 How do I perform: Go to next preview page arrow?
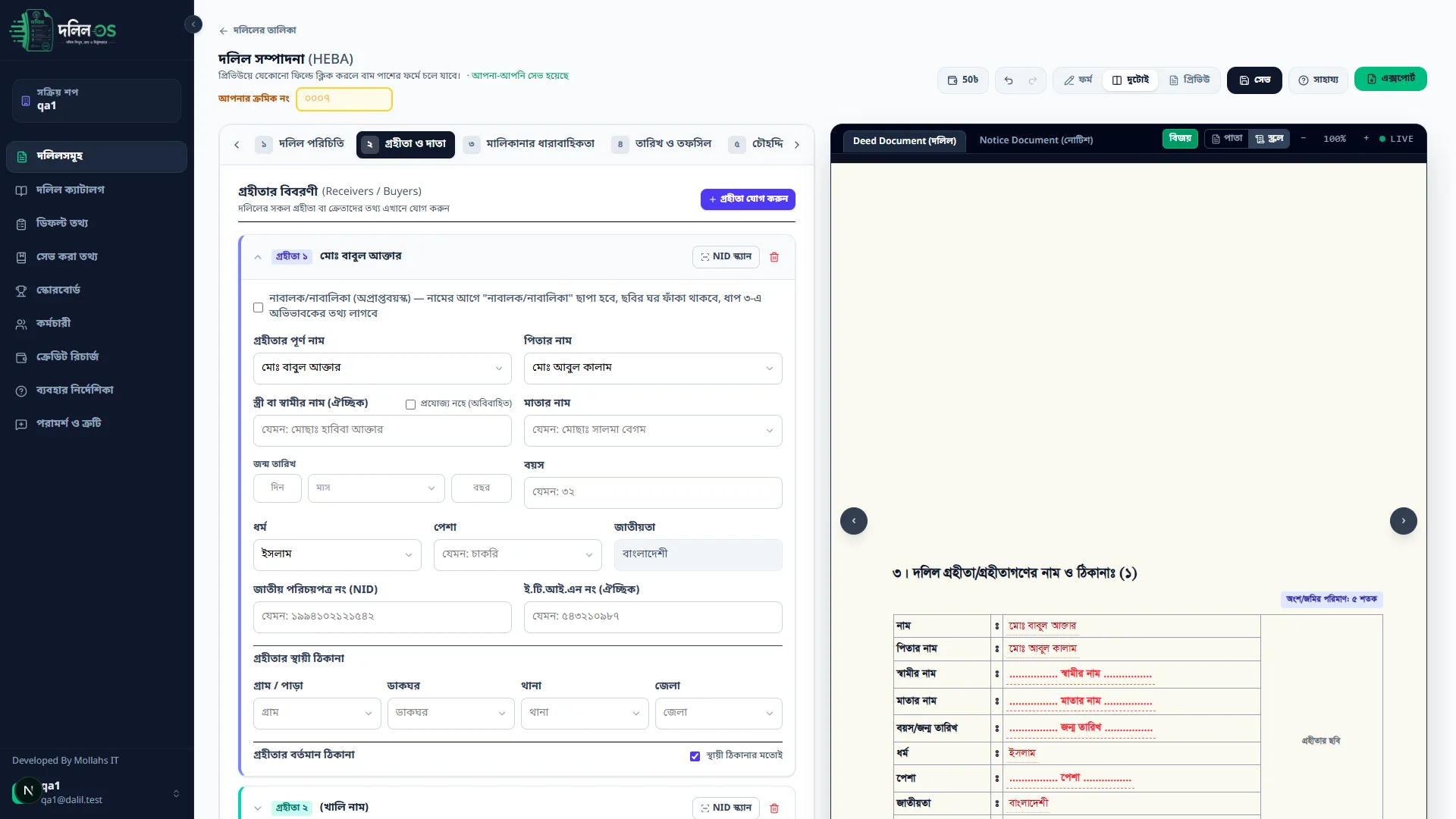coord(1404,521)
